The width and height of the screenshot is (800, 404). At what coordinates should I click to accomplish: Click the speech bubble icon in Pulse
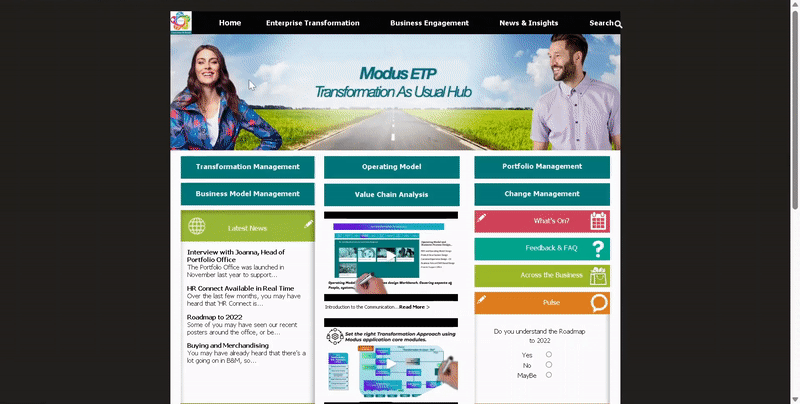click(599, 302)
